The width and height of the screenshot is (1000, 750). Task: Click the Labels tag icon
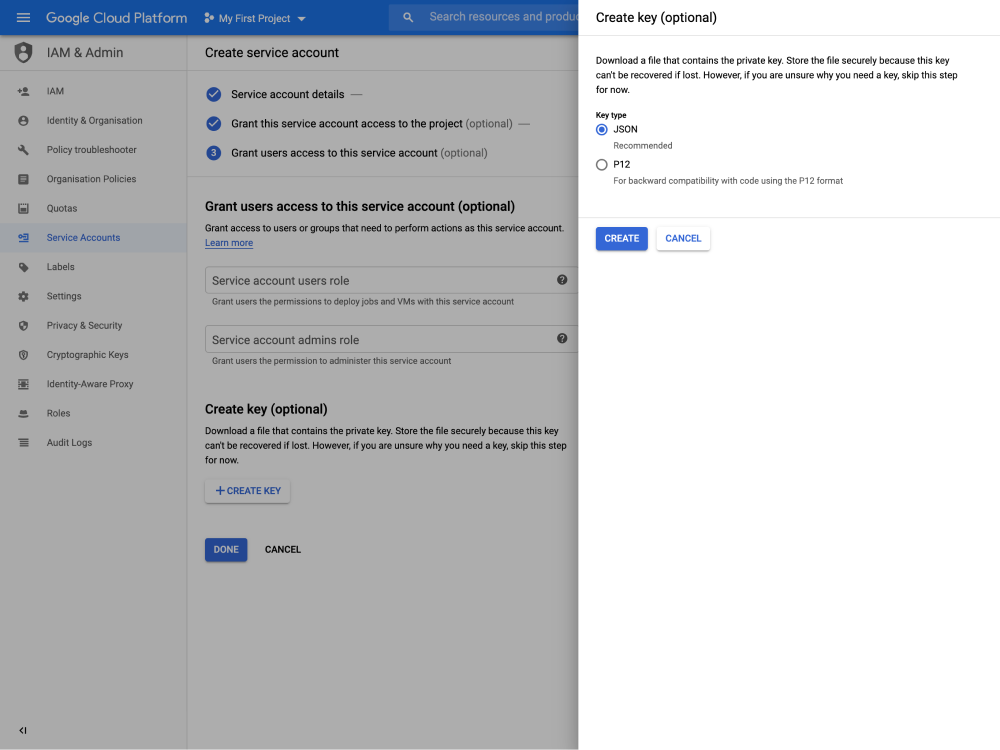[23, 267]
